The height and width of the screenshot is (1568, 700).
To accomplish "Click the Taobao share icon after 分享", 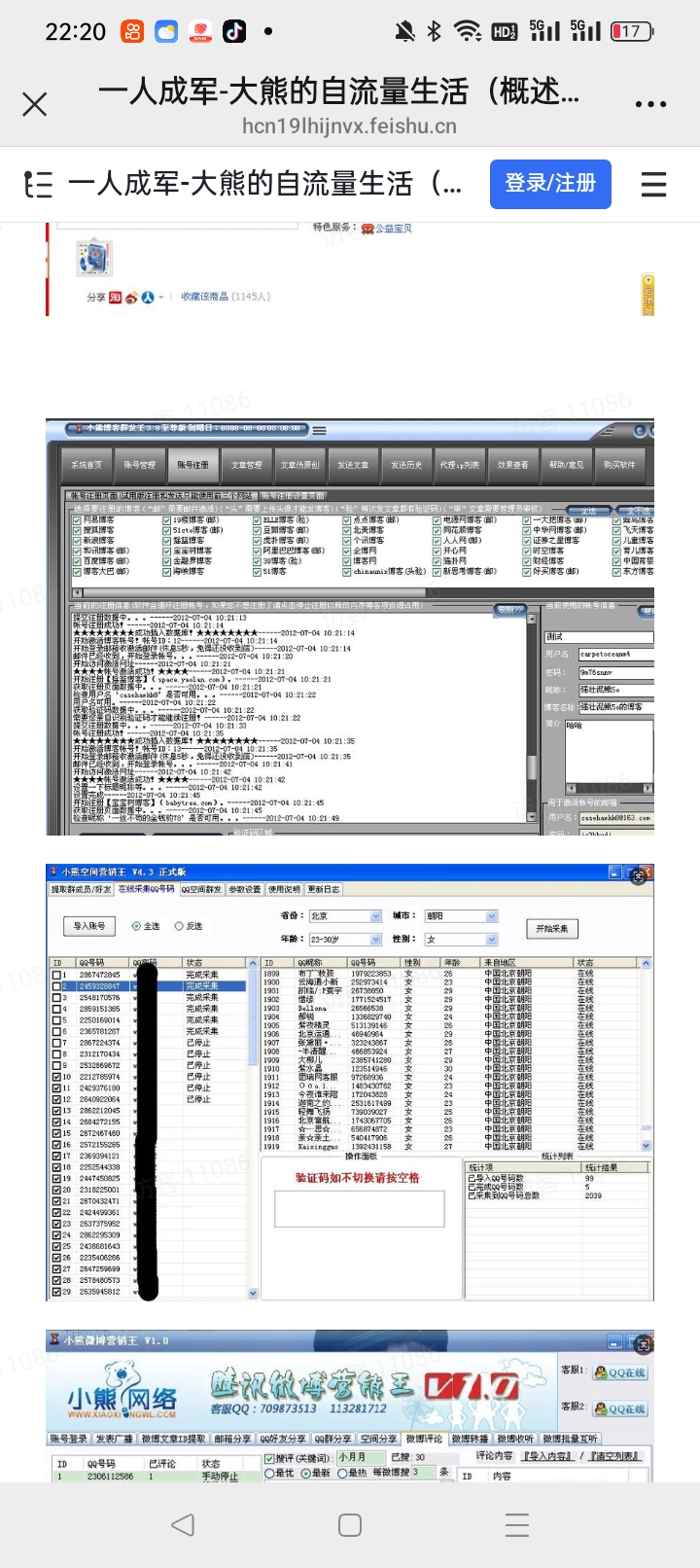I will point(115,298).
